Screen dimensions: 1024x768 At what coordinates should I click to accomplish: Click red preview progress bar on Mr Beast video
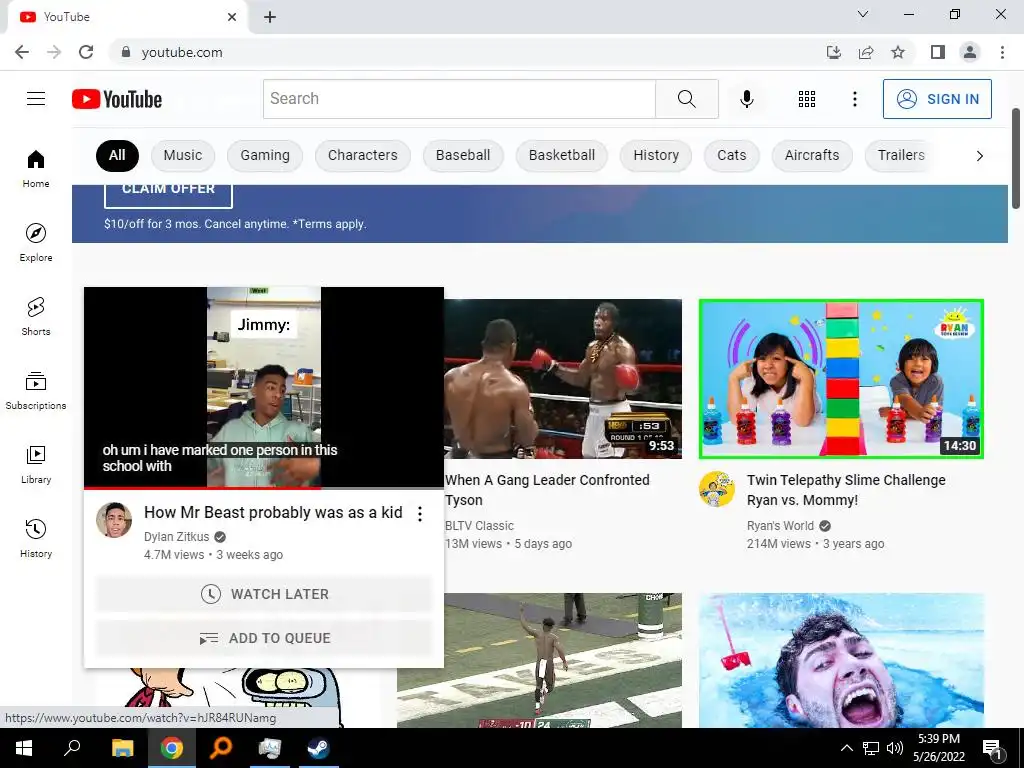[202, 488]
